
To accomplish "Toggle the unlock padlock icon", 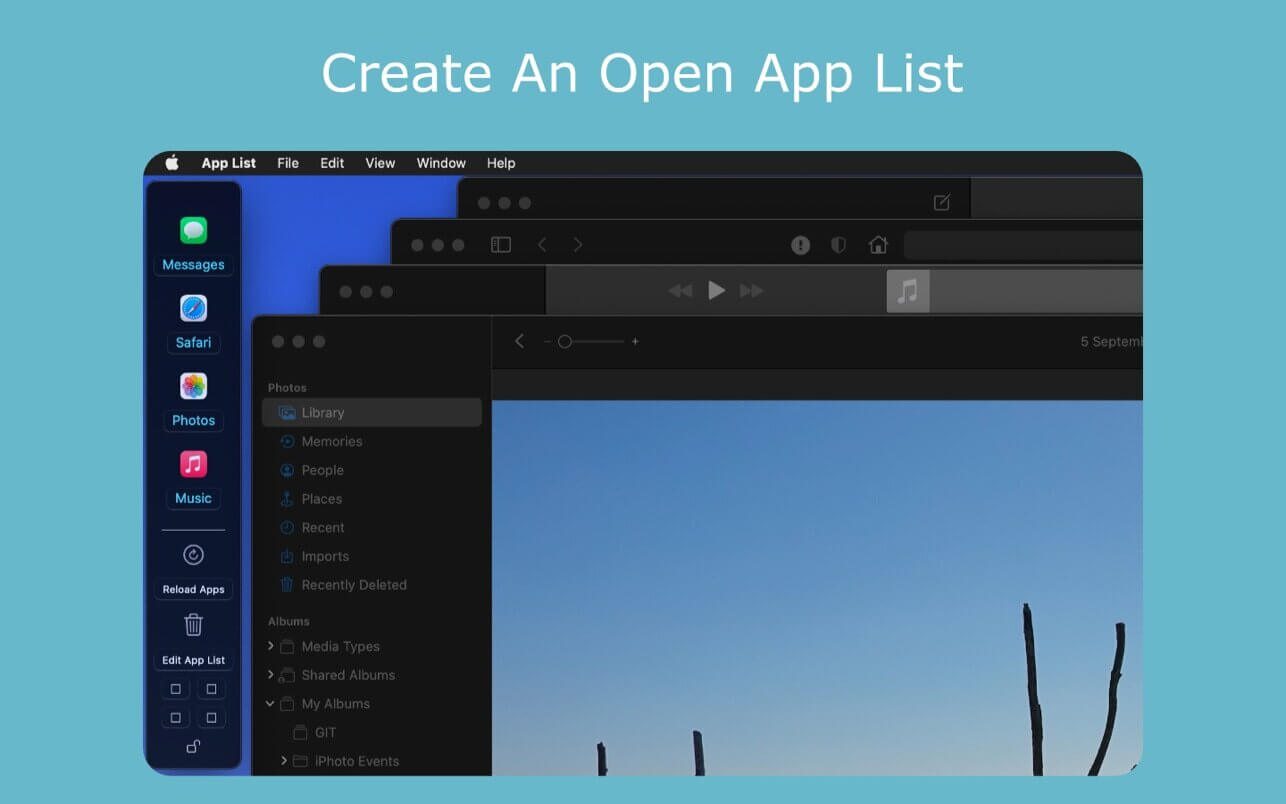I will (x=193, y=746).
